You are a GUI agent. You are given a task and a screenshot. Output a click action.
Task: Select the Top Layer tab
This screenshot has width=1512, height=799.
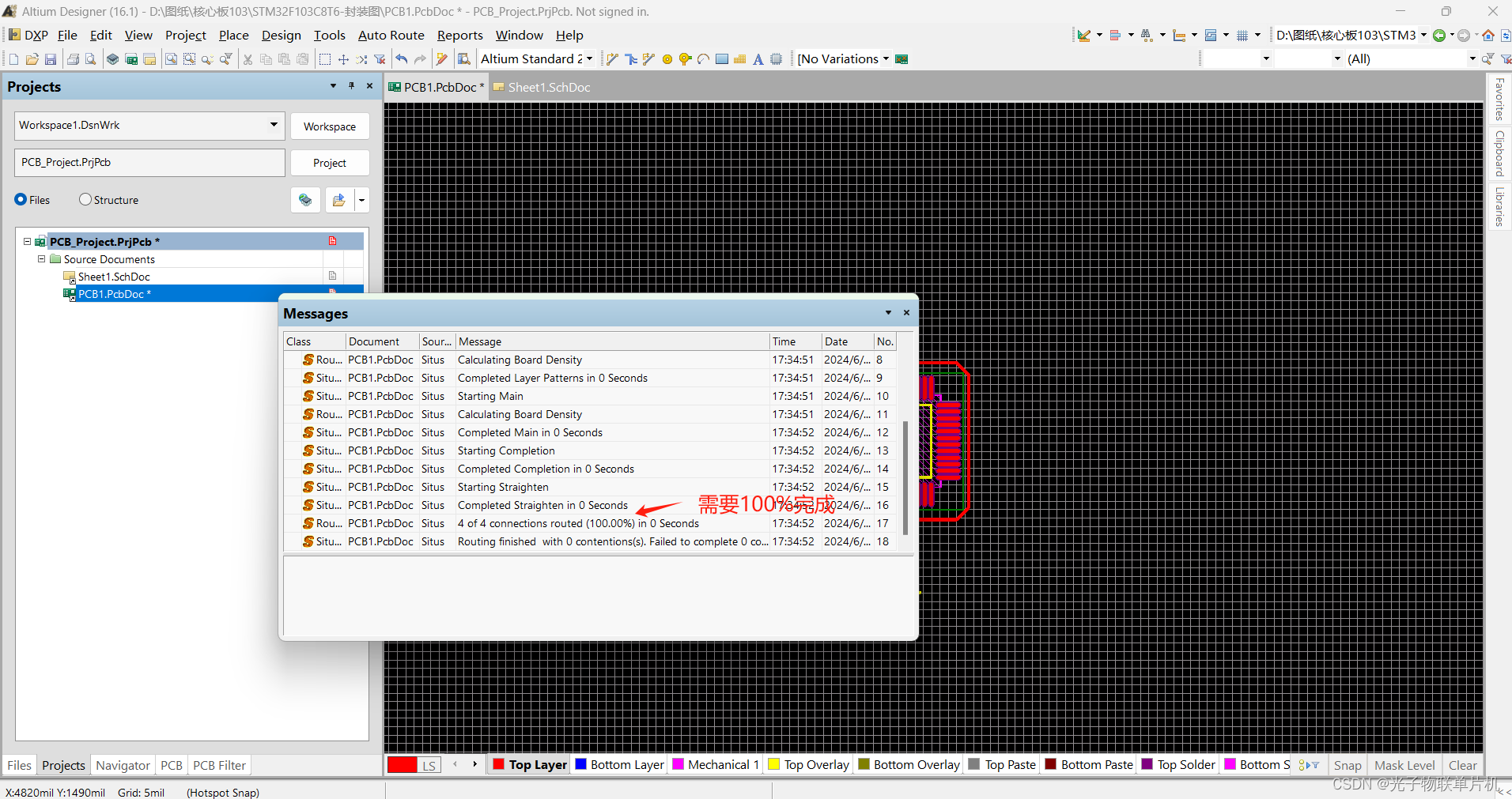coord(530,764)
